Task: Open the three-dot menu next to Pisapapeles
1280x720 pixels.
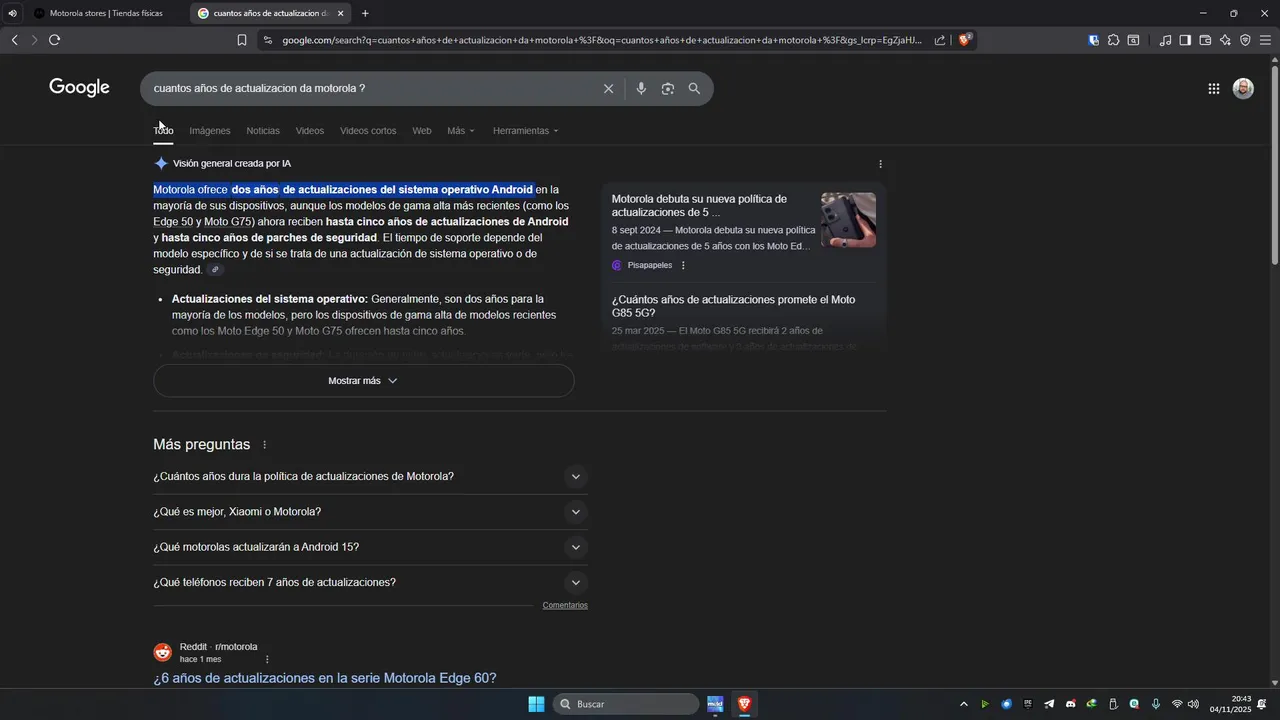Action: click(683, 265)
